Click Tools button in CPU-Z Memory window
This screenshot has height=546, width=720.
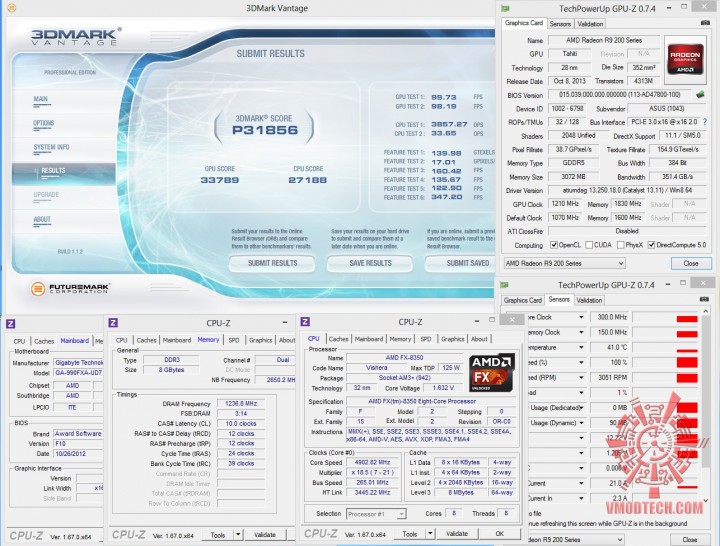point(218,535)
